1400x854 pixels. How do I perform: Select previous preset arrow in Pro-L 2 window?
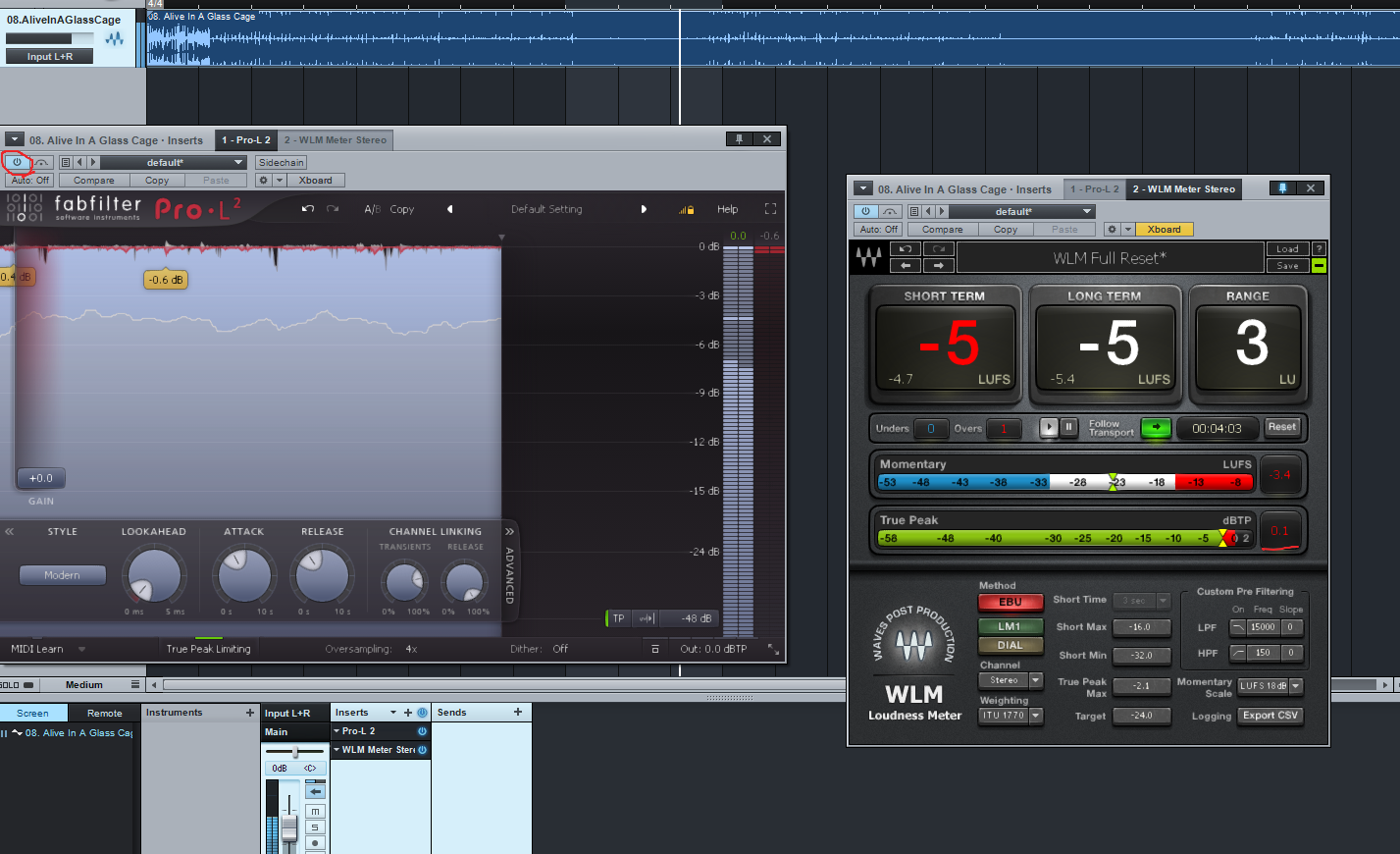point(79,162)
